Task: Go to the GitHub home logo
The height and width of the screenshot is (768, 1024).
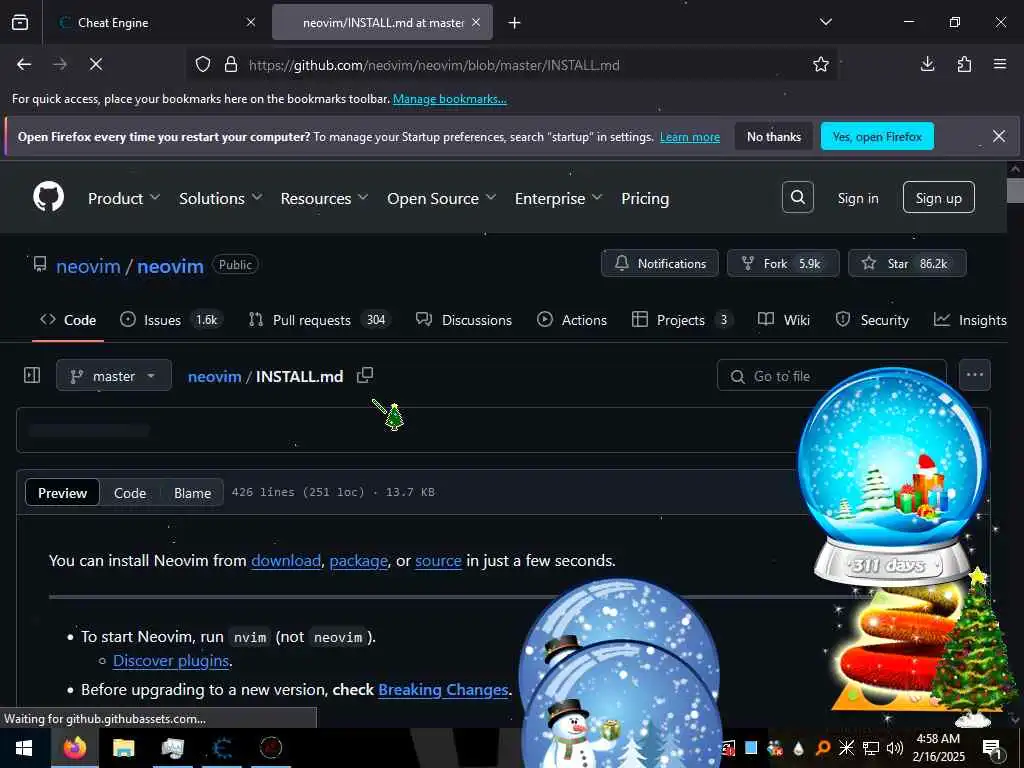Action: [x=49, y=197]
